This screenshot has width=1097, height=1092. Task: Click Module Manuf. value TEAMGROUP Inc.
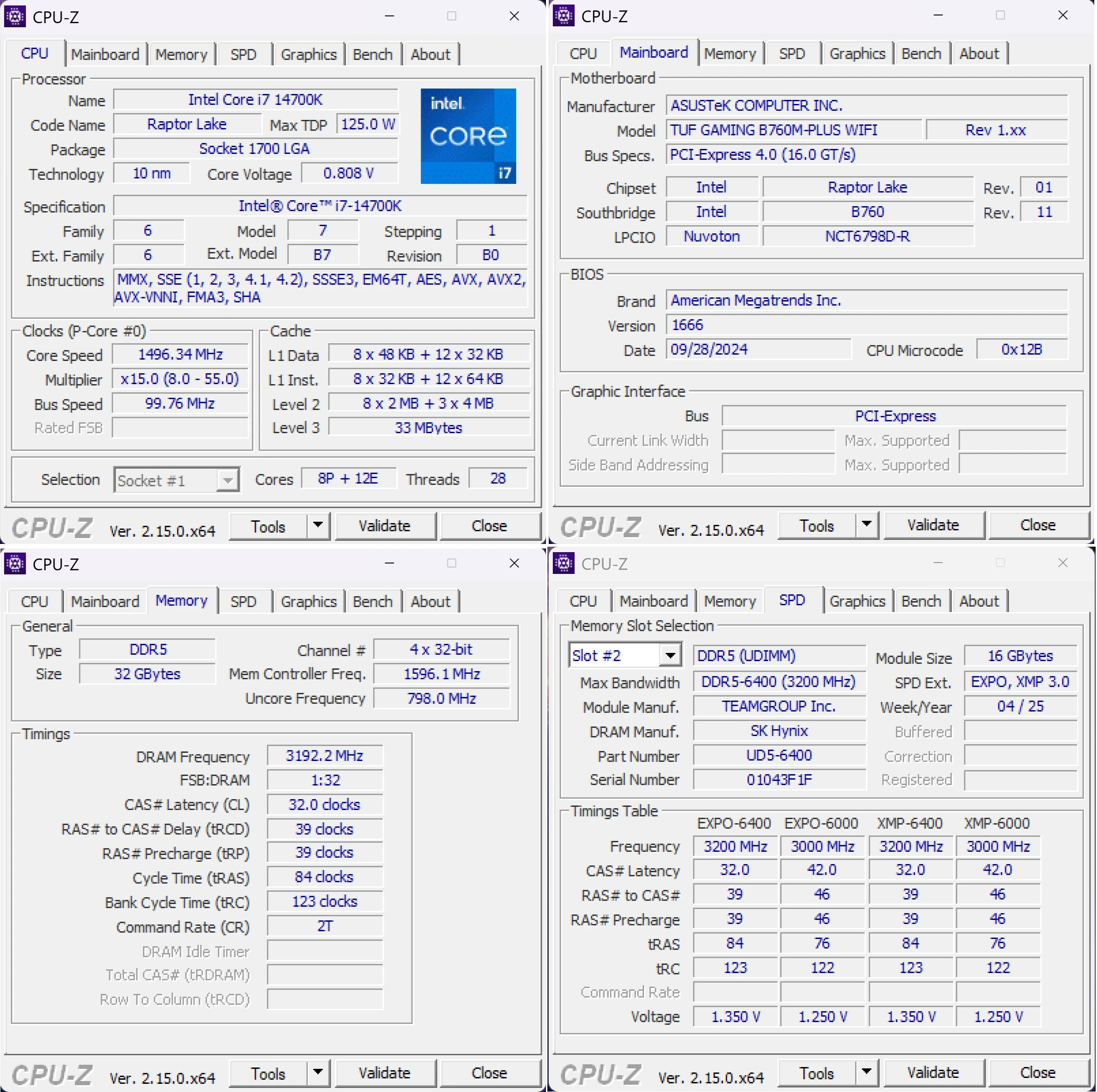pos(779,706)
